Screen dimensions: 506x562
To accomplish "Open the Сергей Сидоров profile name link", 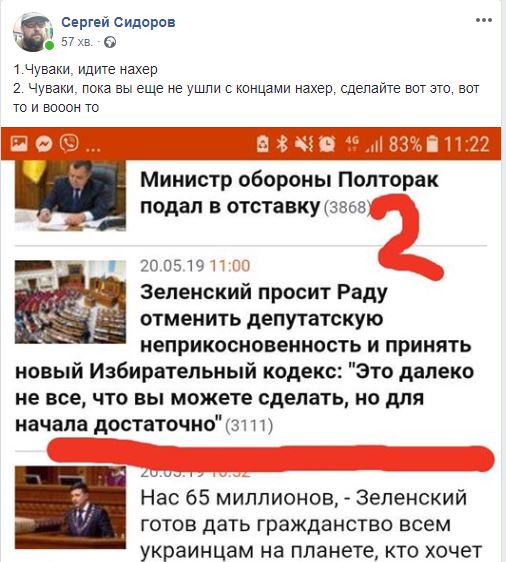I will pos(118,22).
